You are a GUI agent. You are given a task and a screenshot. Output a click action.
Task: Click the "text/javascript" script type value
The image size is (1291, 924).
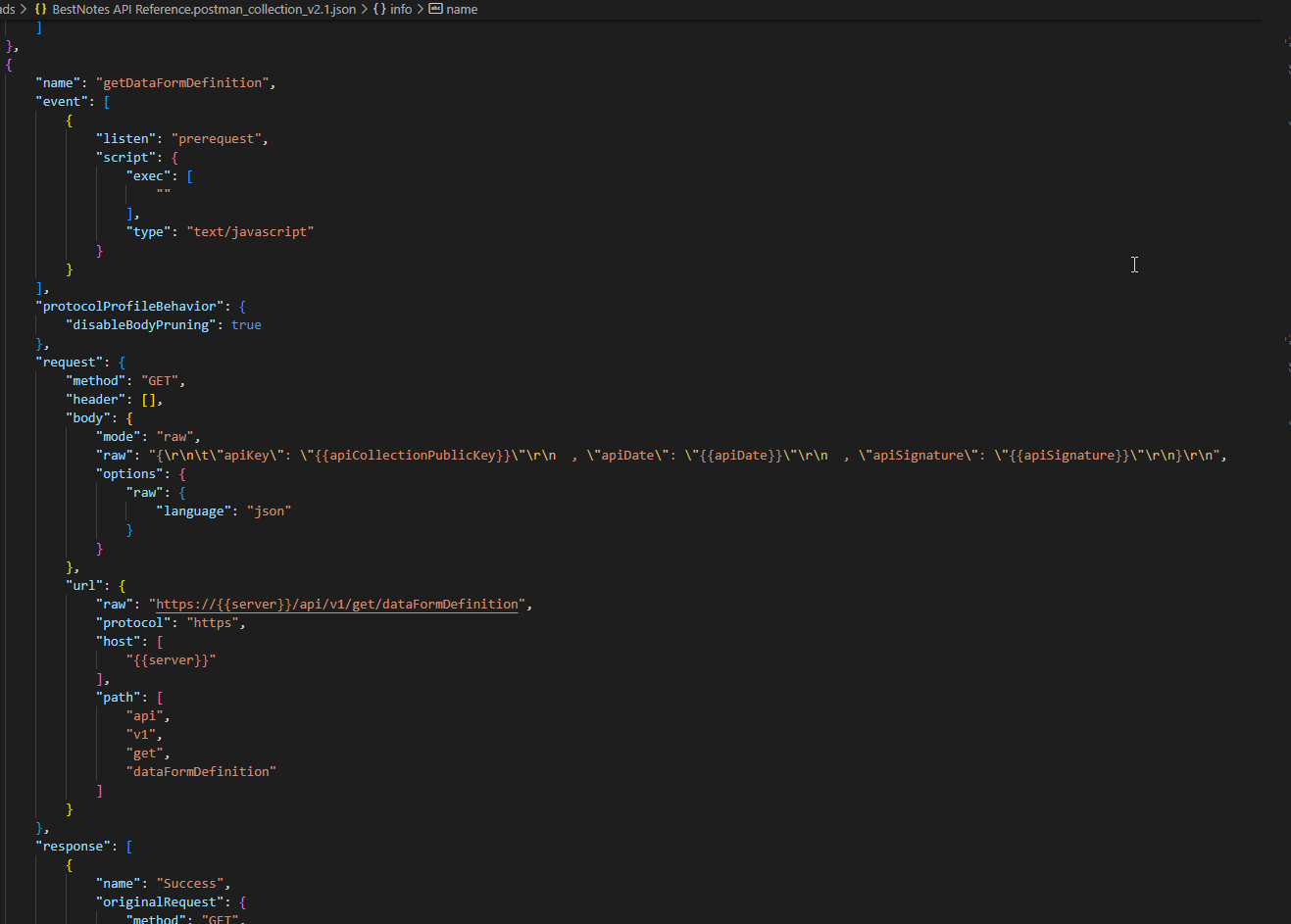tap(252, 231)
